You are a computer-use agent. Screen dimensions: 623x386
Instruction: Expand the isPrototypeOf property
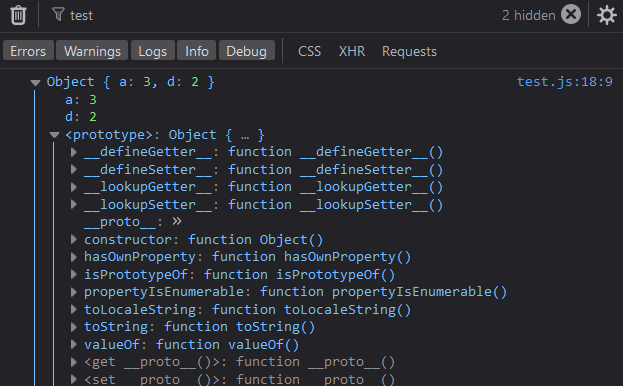click(x=74, y=274)
